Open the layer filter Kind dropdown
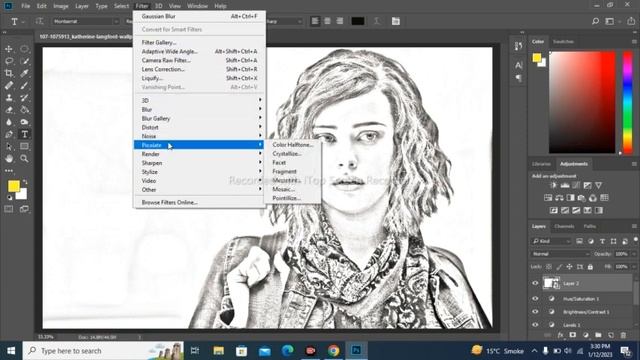This screenshot has height=360, width=640. (x=551, y=241)
